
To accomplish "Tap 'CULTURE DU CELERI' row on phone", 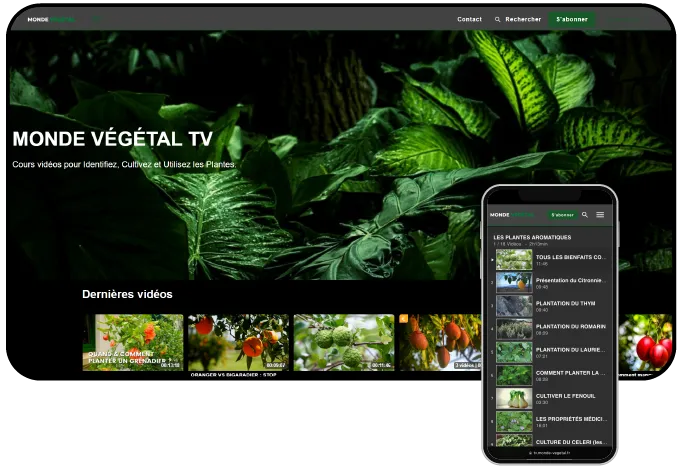I will tap(551, 441).
